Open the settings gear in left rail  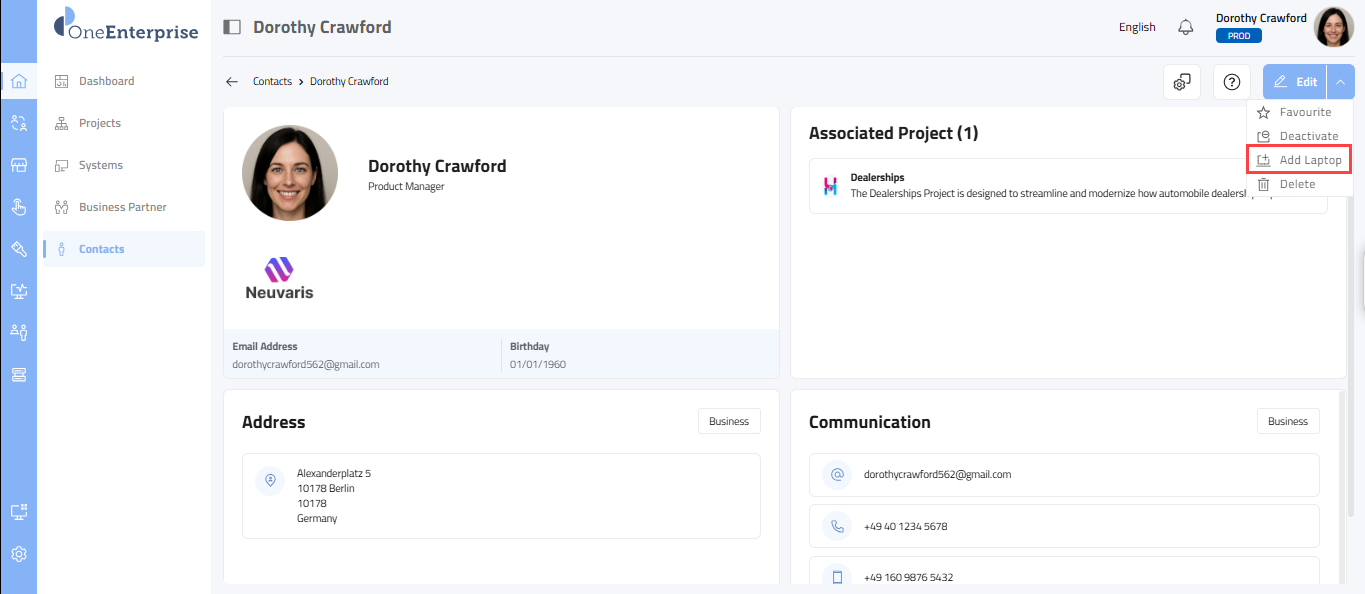pos(18,554)
